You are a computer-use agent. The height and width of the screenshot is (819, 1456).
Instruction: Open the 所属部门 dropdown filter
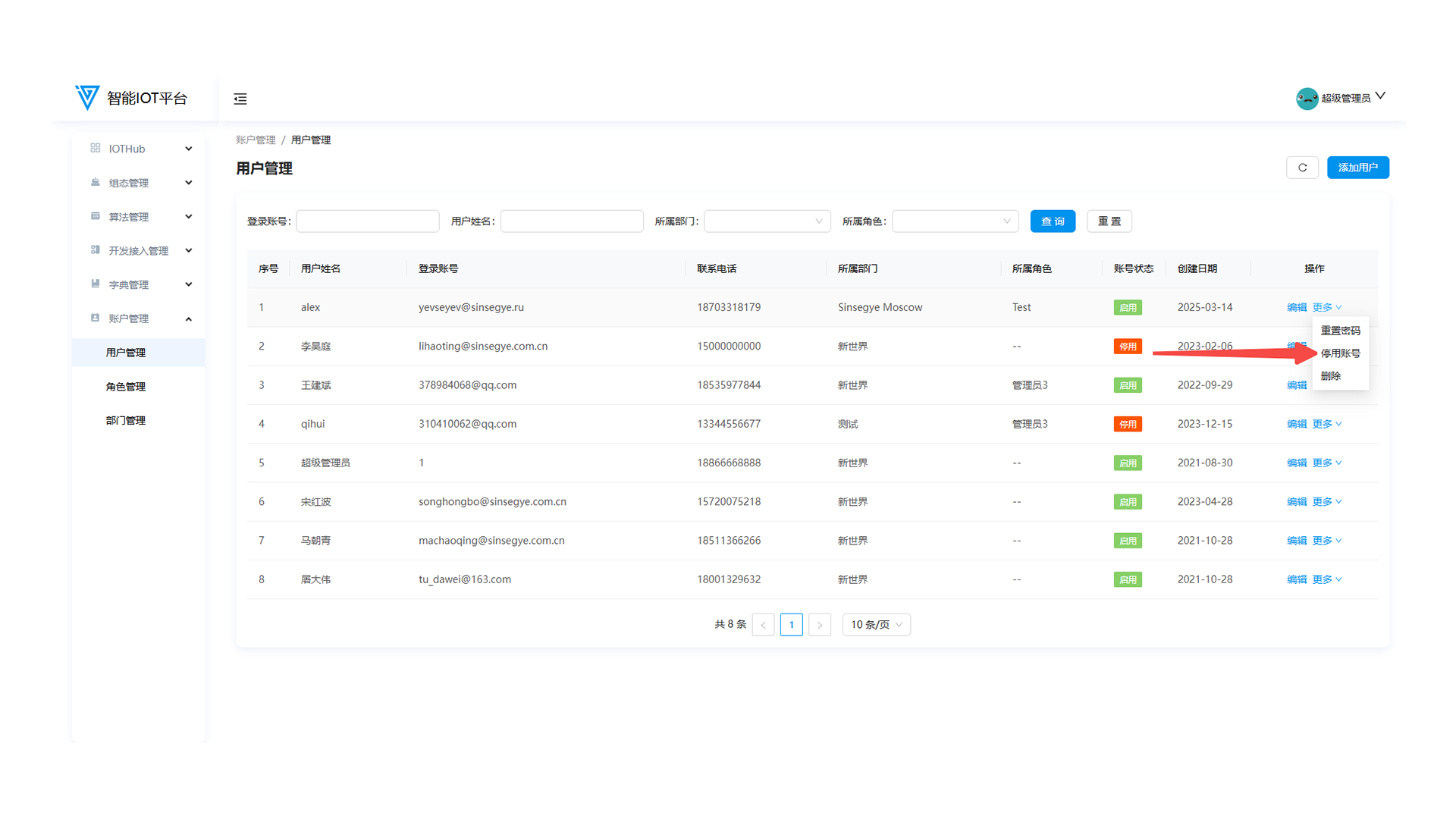coord(767,221)
